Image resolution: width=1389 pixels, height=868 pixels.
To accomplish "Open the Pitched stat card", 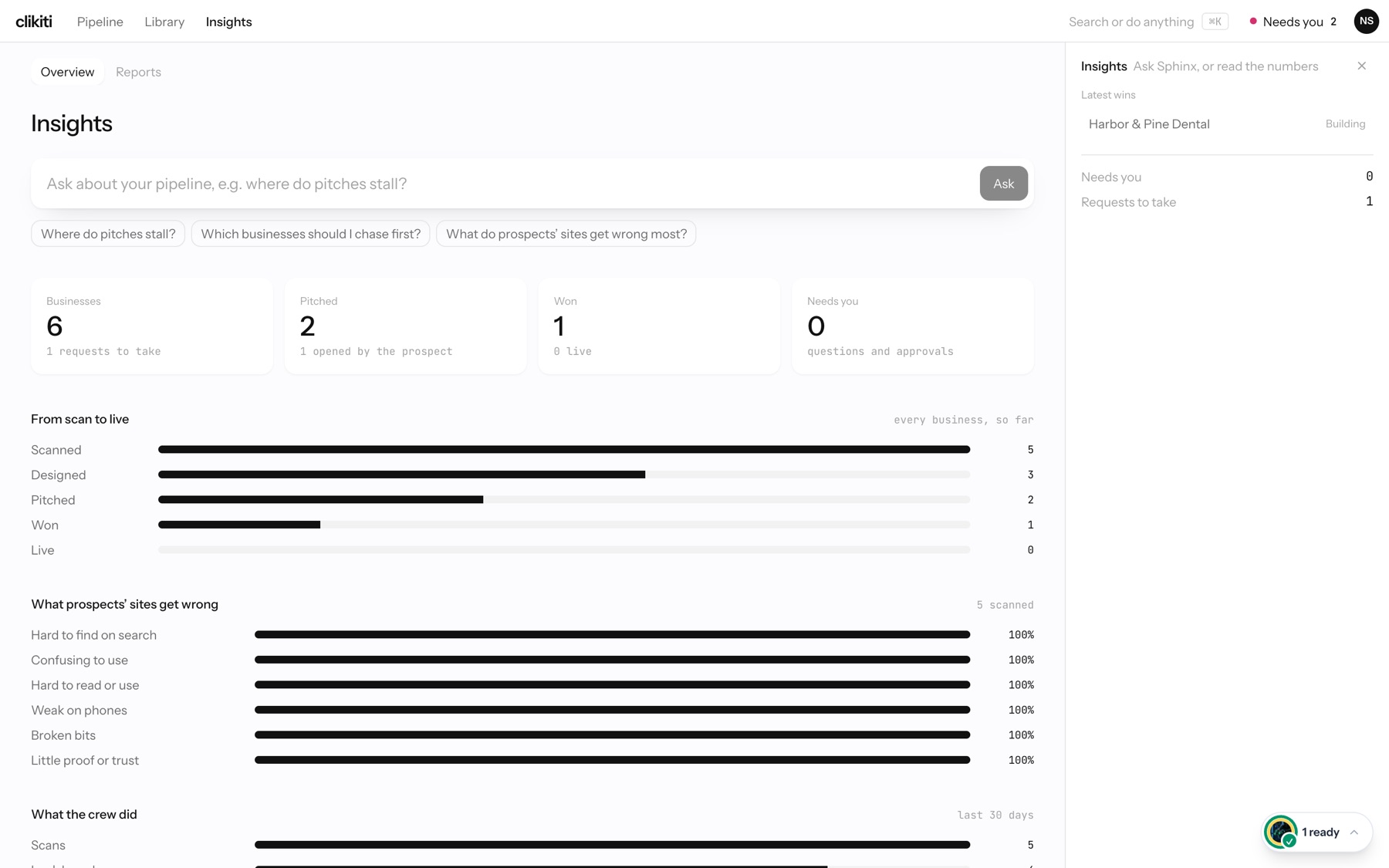I will pyautogui.click(x=405, y=326).
